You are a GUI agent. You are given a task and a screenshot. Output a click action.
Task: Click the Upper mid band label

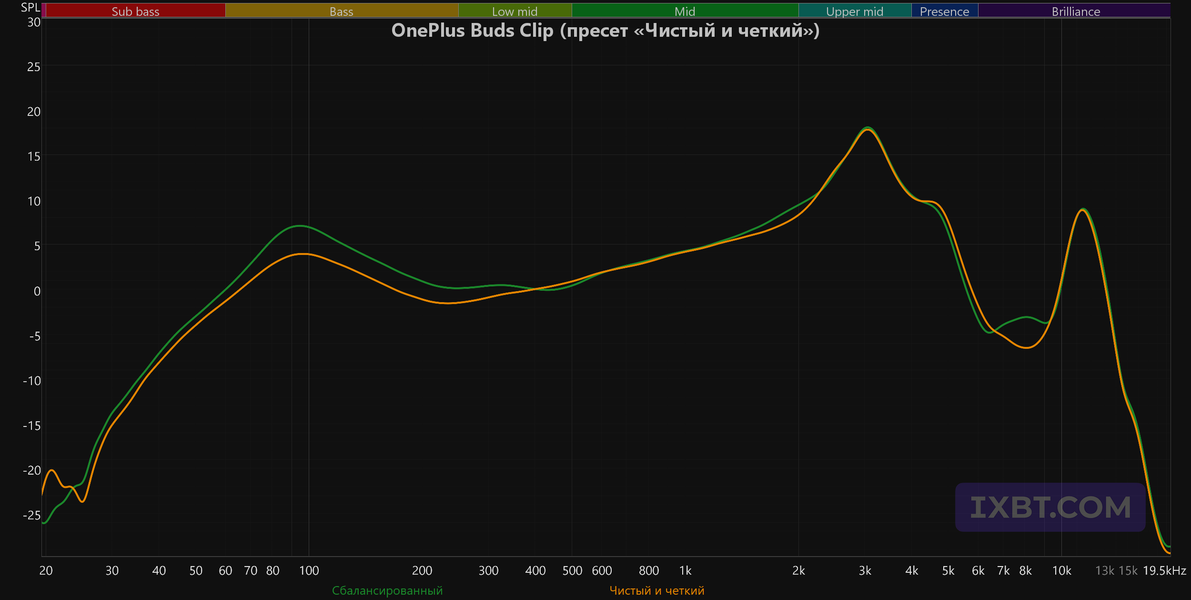tap(855, 11)
